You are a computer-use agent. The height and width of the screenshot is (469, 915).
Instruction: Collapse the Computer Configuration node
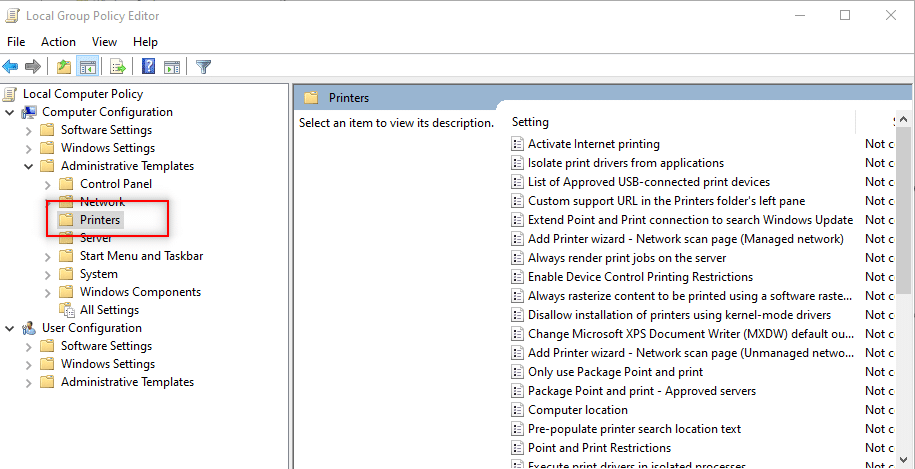(x=10, y=112)
